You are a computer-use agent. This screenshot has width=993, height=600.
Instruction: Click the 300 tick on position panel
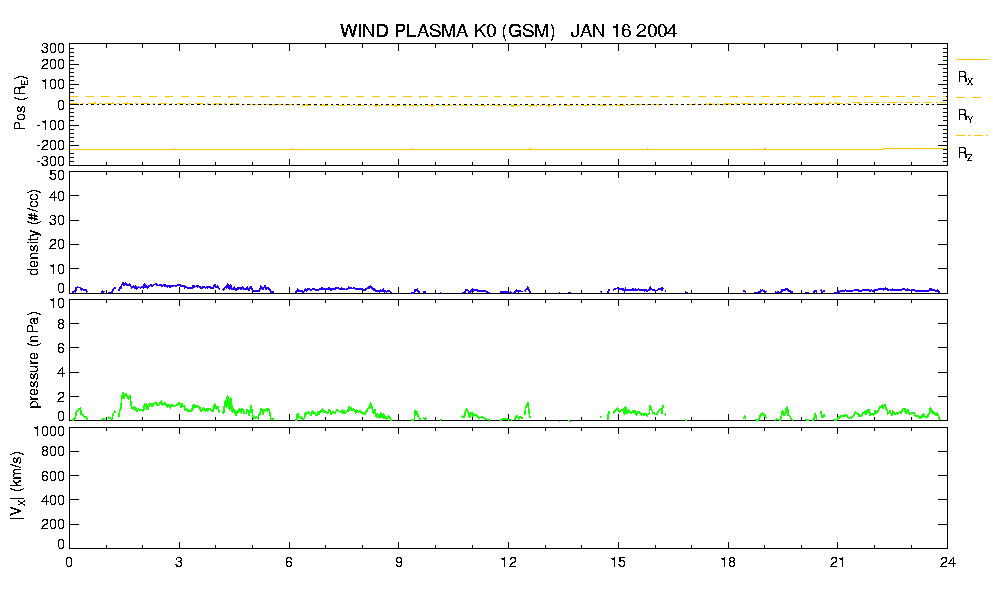(x=53, y=49)
